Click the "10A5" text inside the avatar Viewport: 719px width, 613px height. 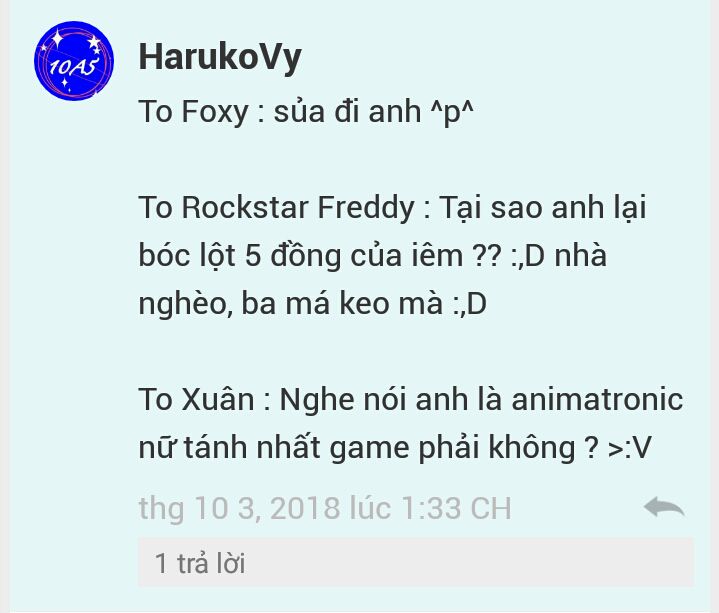73,66
